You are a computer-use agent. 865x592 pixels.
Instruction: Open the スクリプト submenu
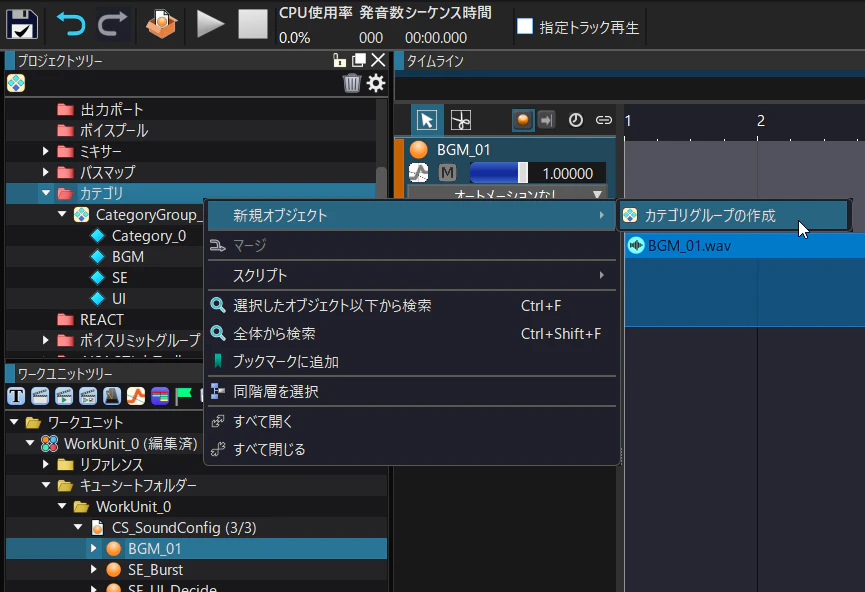coord(412,275)
